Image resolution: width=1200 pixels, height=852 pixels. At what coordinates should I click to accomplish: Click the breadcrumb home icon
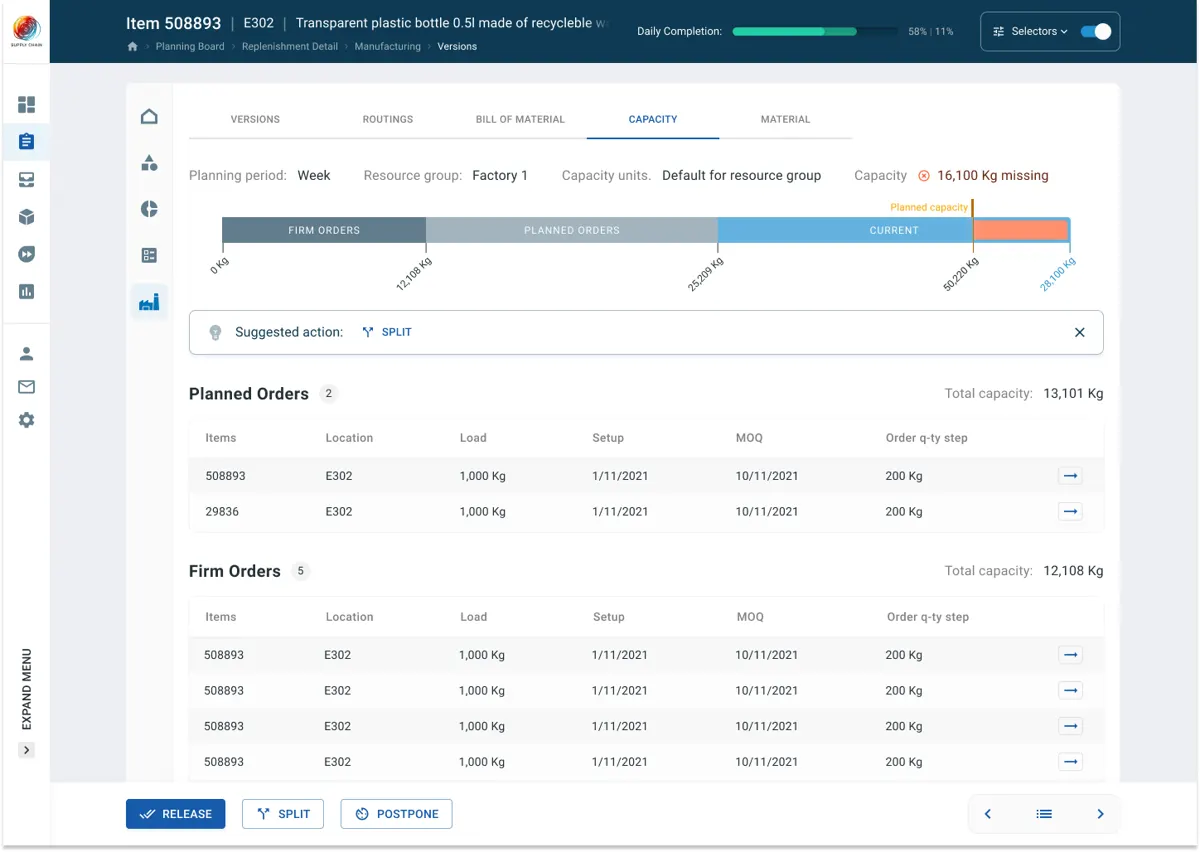pos(132,47)
